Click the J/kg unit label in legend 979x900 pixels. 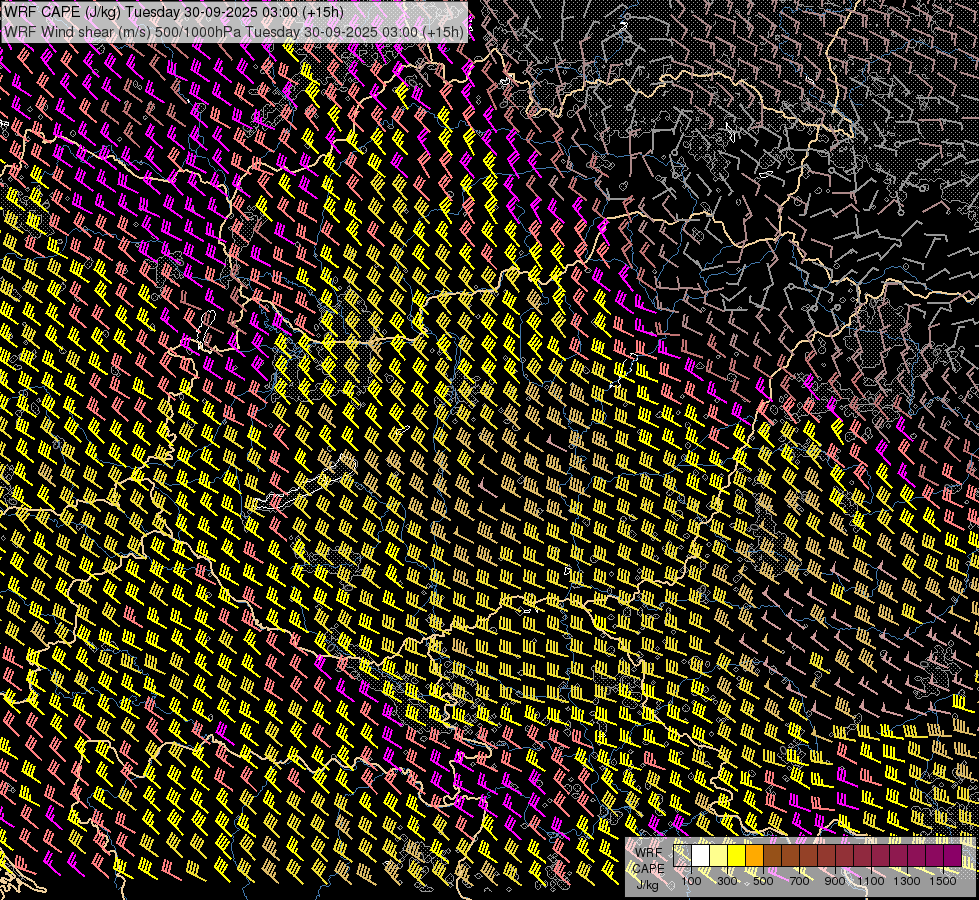pyautogui.click(x=648, y=884)
